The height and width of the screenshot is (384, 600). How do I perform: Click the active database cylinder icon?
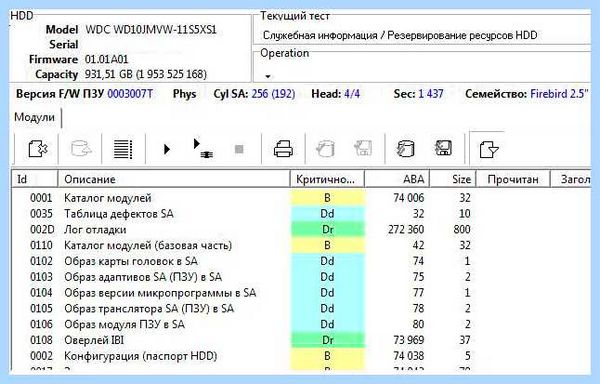pyautogui.click(x=405, y=148)
